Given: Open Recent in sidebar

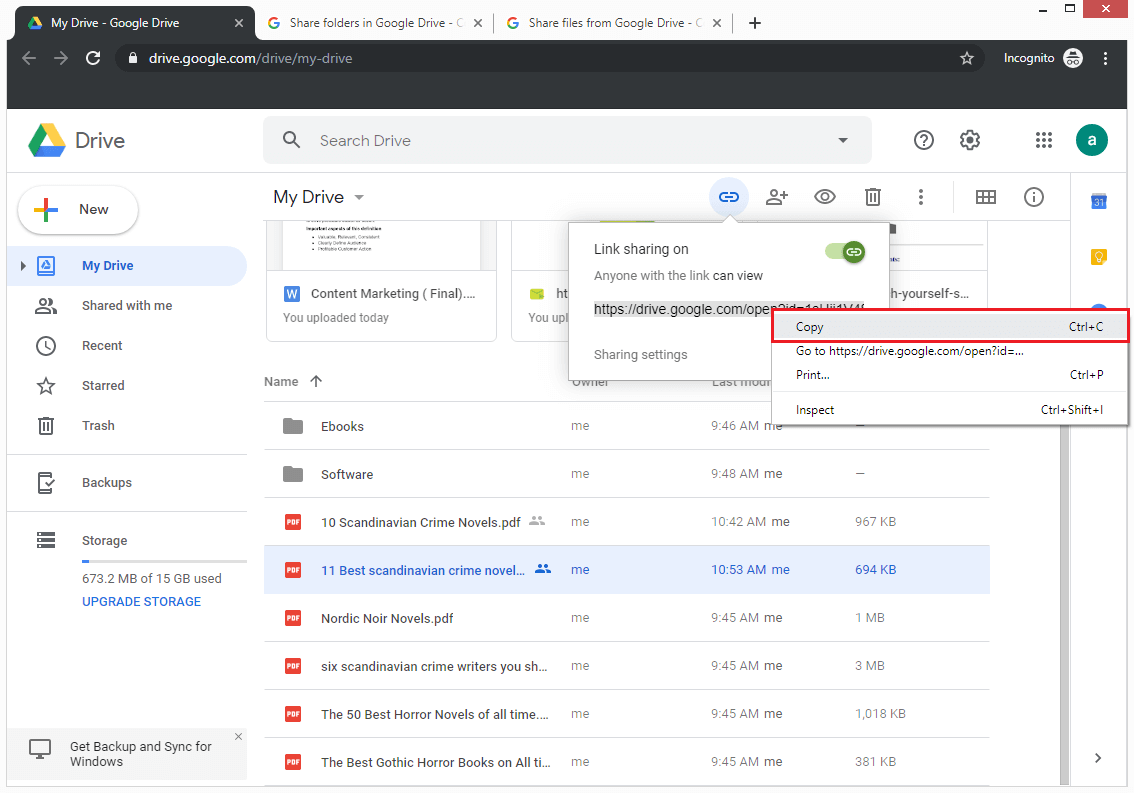Looking at the screenshot, I should point(127,346).
